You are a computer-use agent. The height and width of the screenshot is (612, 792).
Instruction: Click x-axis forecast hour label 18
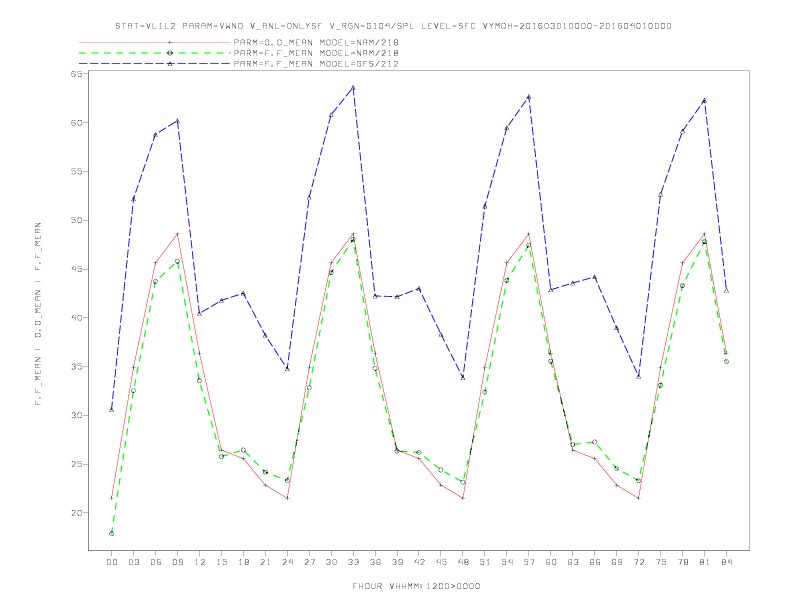pyautogui.click(x=243, y=562)
